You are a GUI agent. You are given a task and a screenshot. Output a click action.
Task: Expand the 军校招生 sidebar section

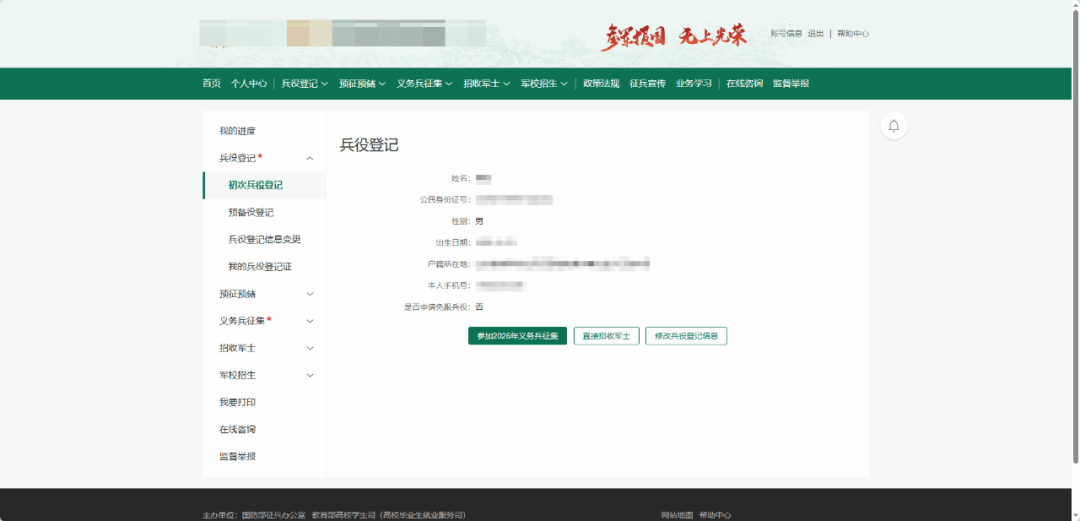click(x=310, y=375)
